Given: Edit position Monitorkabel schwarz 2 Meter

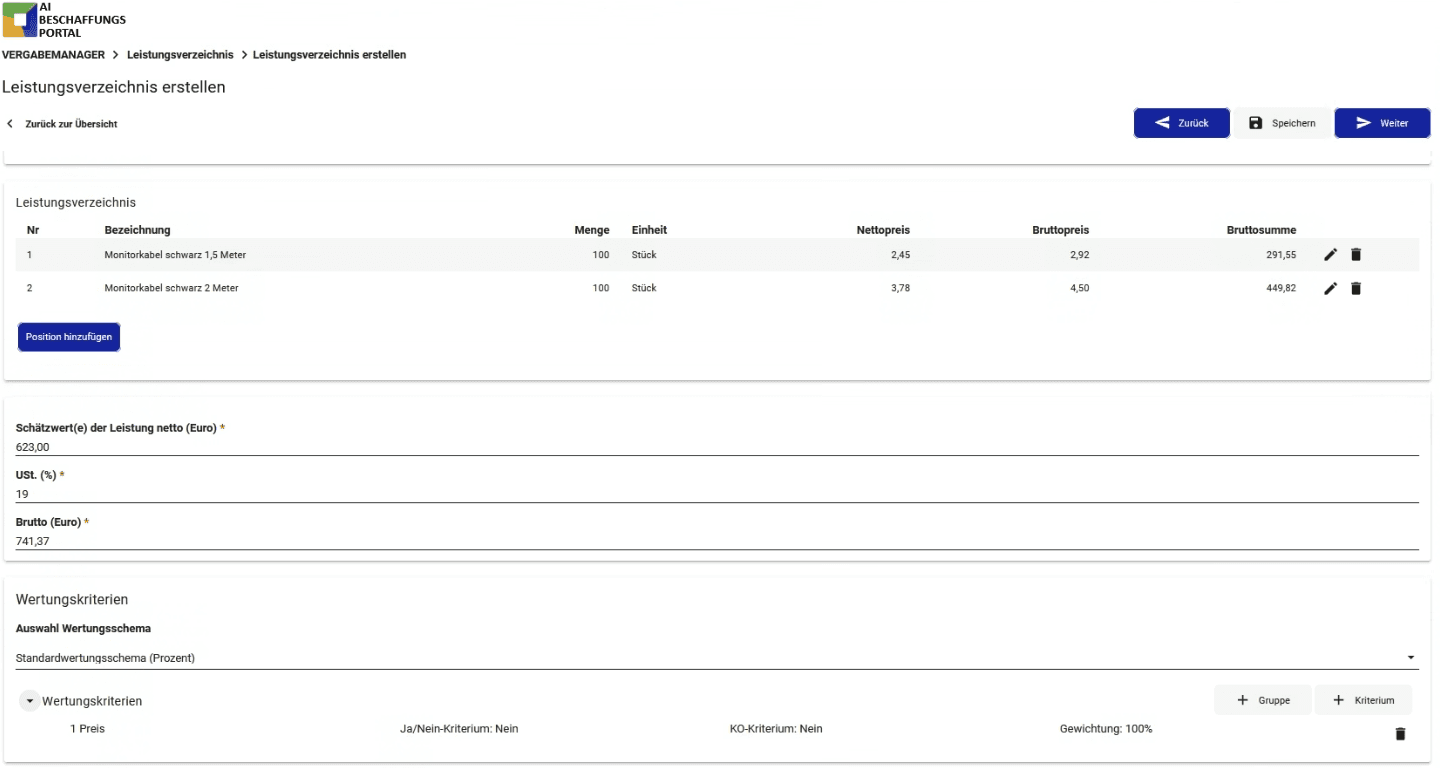Looking at the screenshot, I should coord(1330,288).
